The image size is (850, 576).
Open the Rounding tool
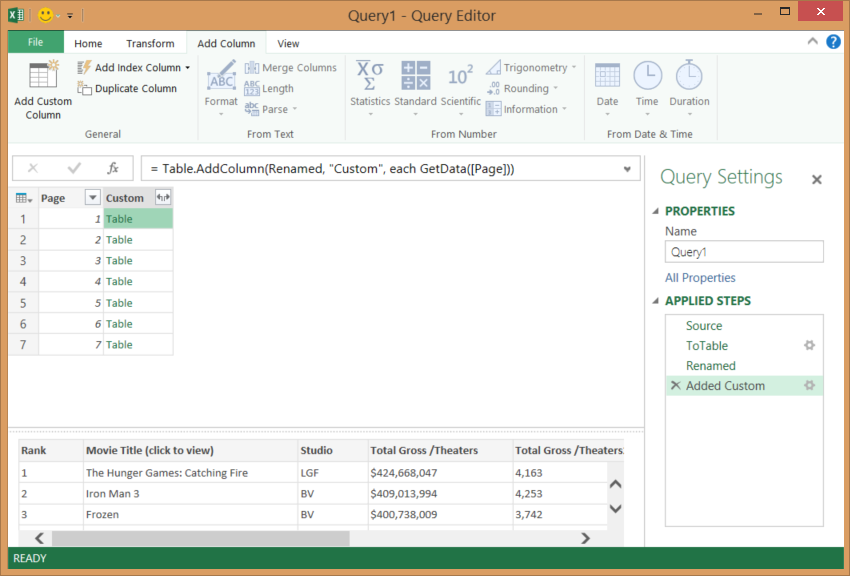(522, 88)
